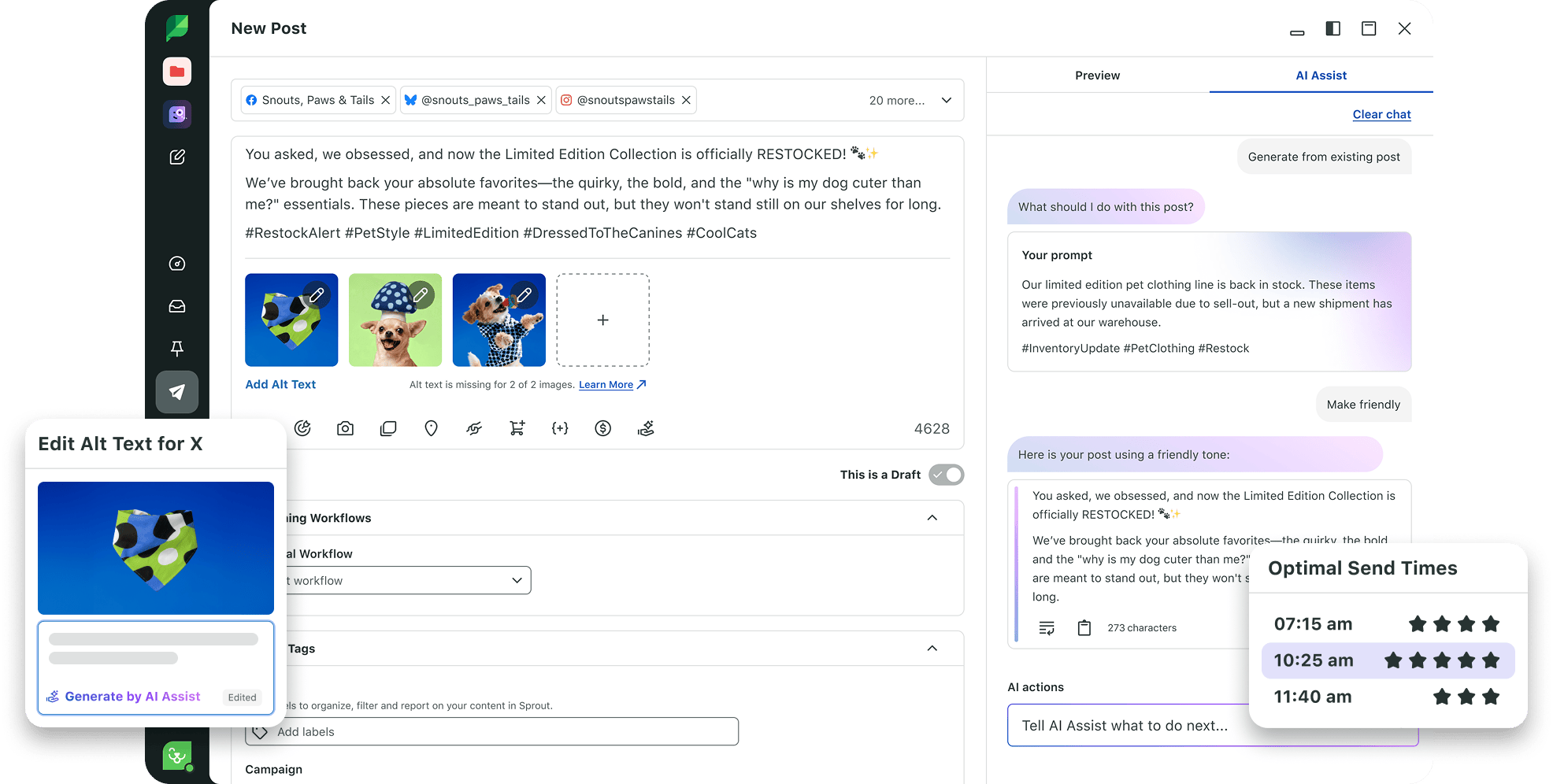Open the compass discover sidebar icon
The width and height of the screenshot is (1553, 784).
click(x=177, y=264)
